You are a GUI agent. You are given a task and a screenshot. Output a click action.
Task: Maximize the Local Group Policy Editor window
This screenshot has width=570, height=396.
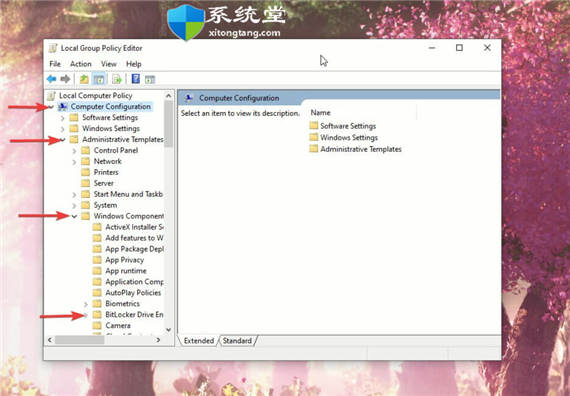pyautogui.click(x=459, y=48)
